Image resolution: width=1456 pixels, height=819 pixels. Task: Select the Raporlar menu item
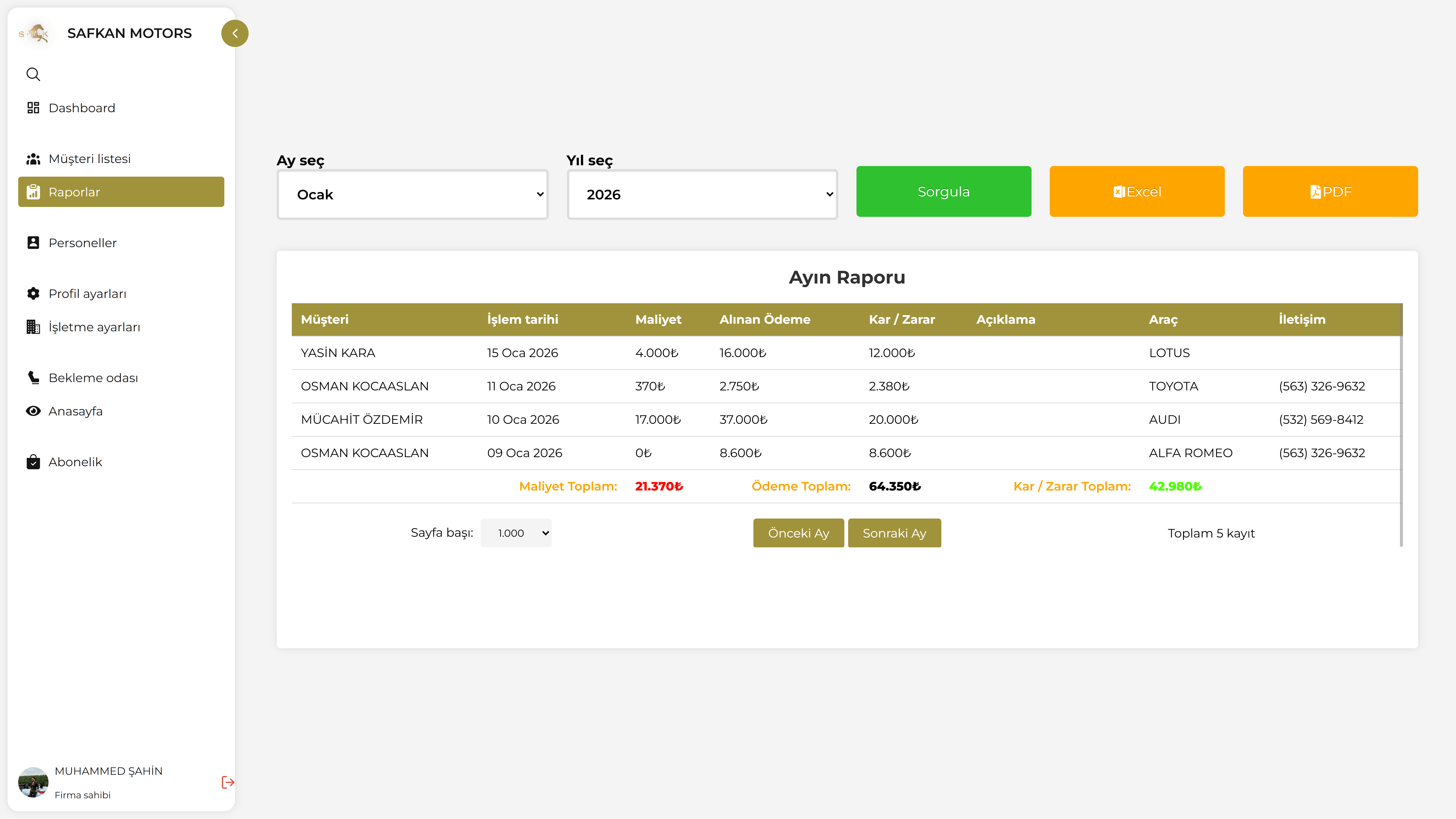tap(121, 192)
